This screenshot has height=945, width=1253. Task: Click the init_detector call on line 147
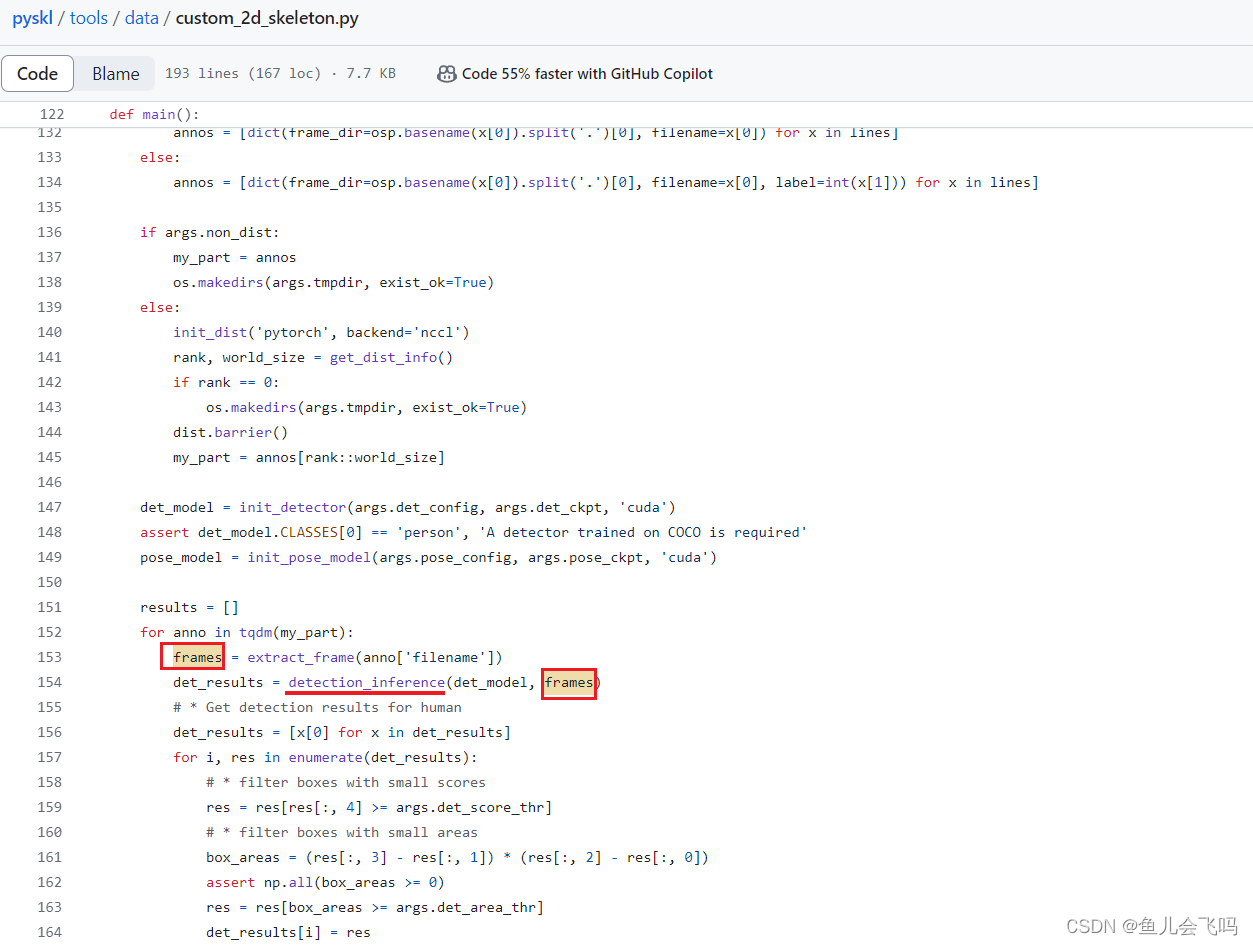(x=292, y=507)
